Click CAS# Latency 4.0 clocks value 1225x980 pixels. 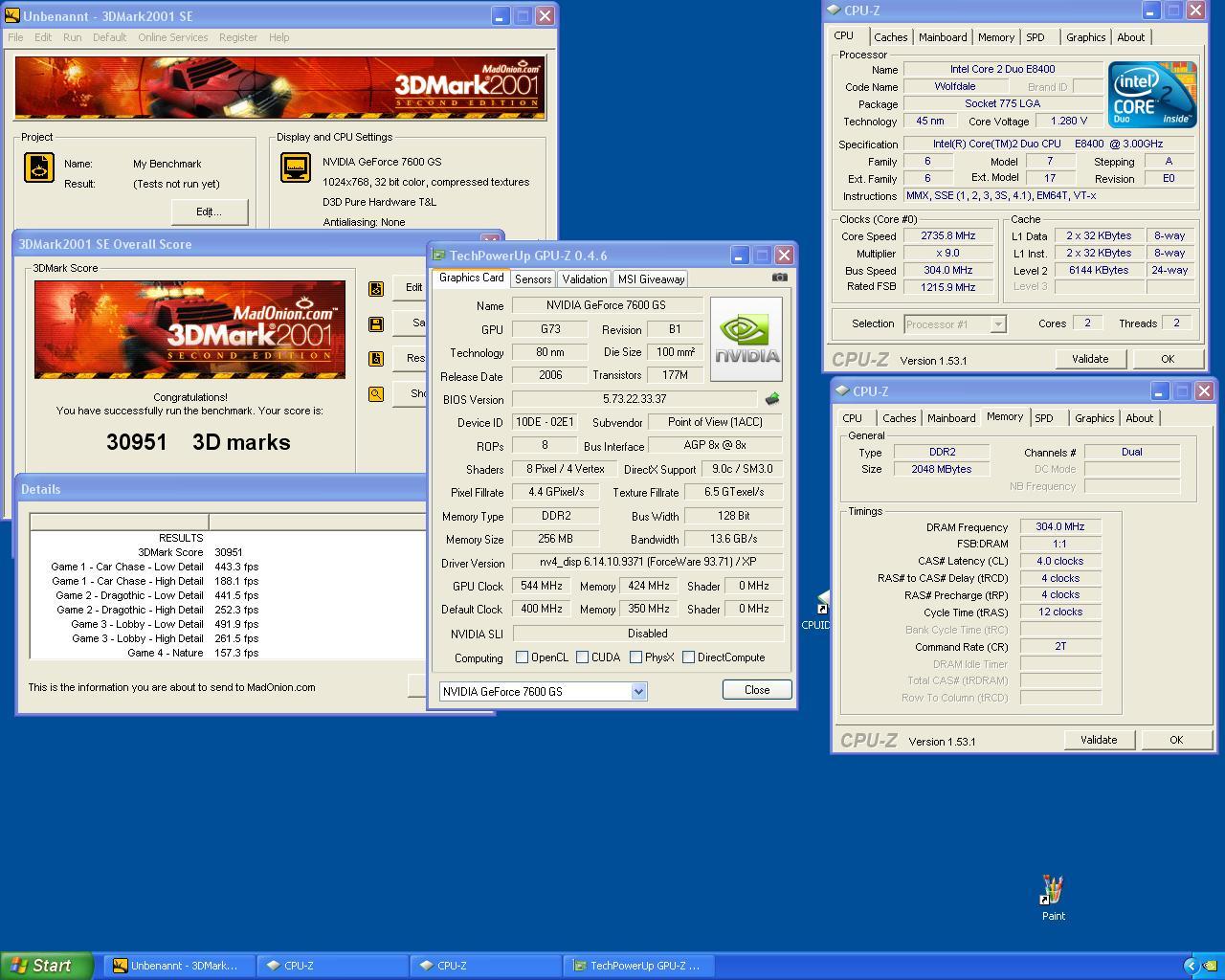(1060, 561)
